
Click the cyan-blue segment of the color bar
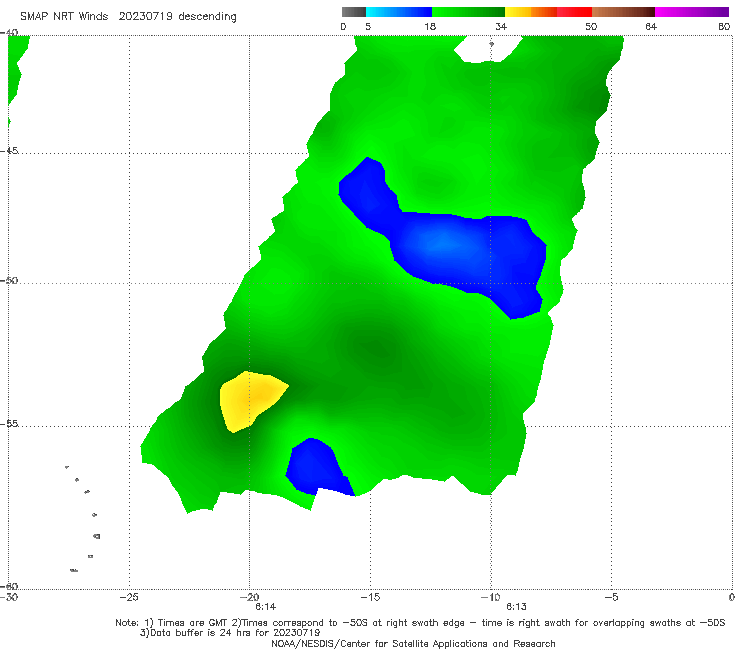click(399, 12)
